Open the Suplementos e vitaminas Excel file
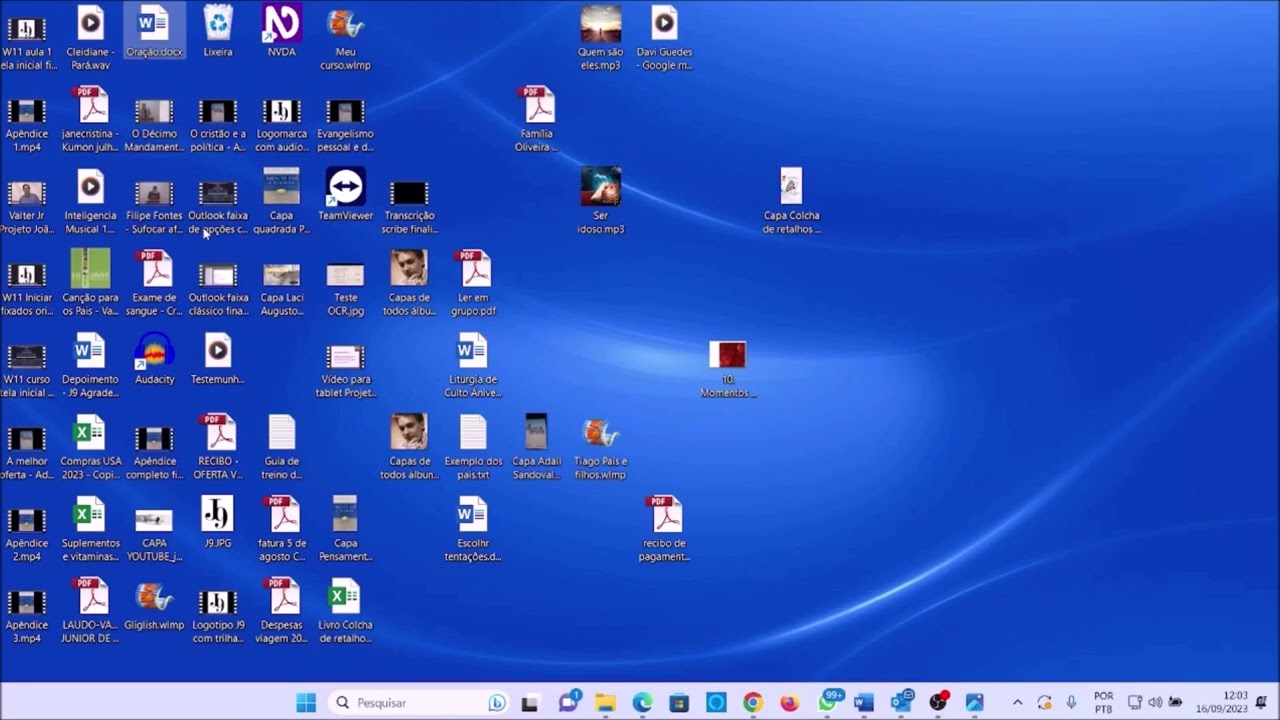Screen dimensions: 1280x720 coord(90,530)
